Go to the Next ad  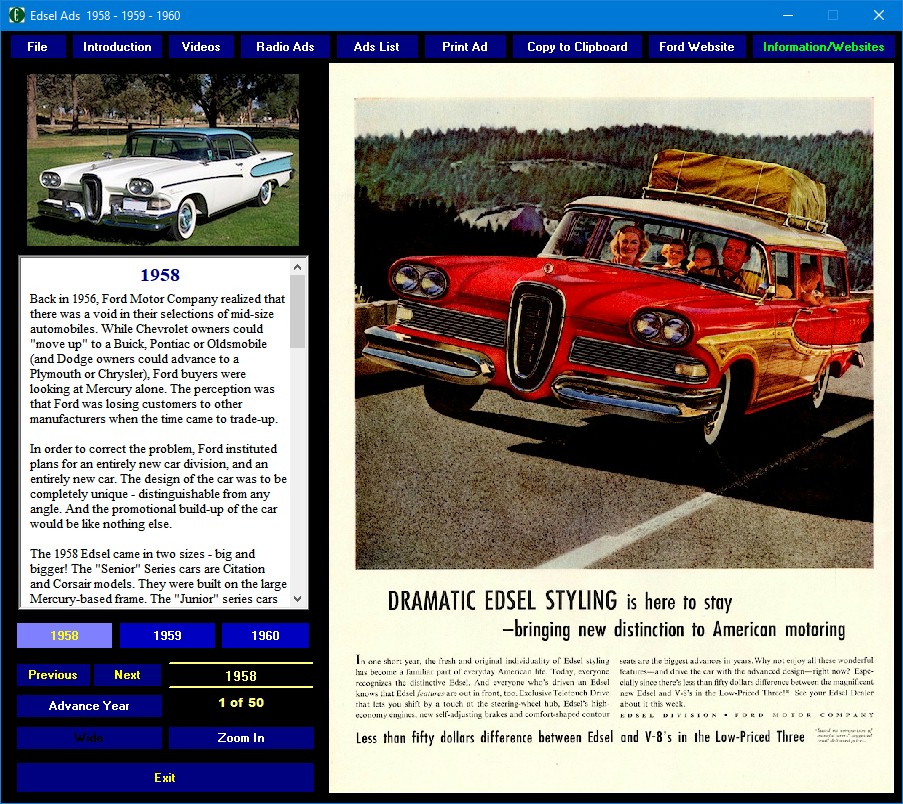[x=127, y=675]
